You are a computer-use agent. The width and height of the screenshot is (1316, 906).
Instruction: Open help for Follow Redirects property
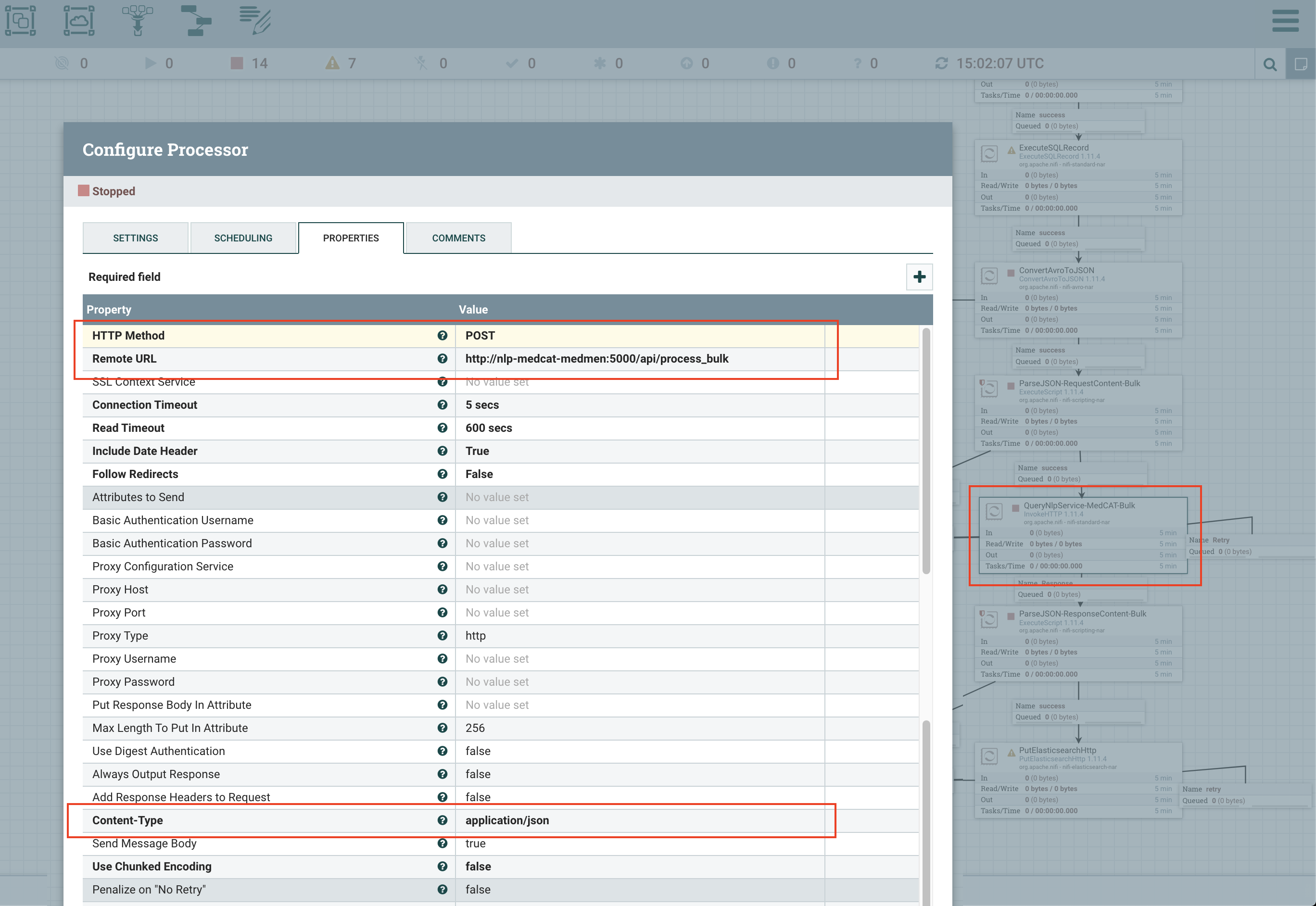tap(442, 474)
